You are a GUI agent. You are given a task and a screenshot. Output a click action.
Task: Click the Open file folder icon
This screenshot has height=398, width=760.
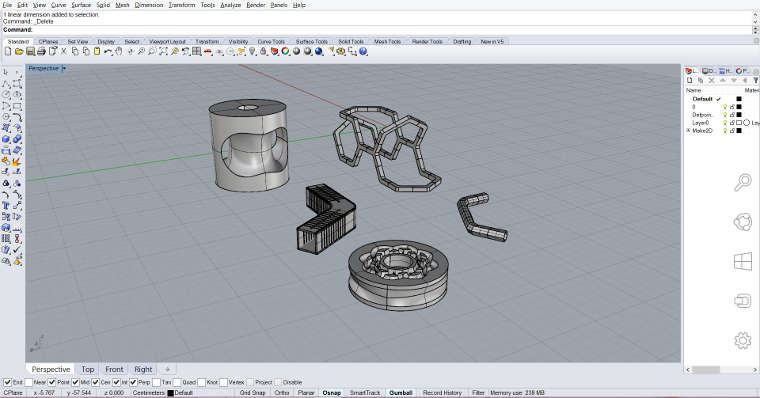[x=19, y=51]
